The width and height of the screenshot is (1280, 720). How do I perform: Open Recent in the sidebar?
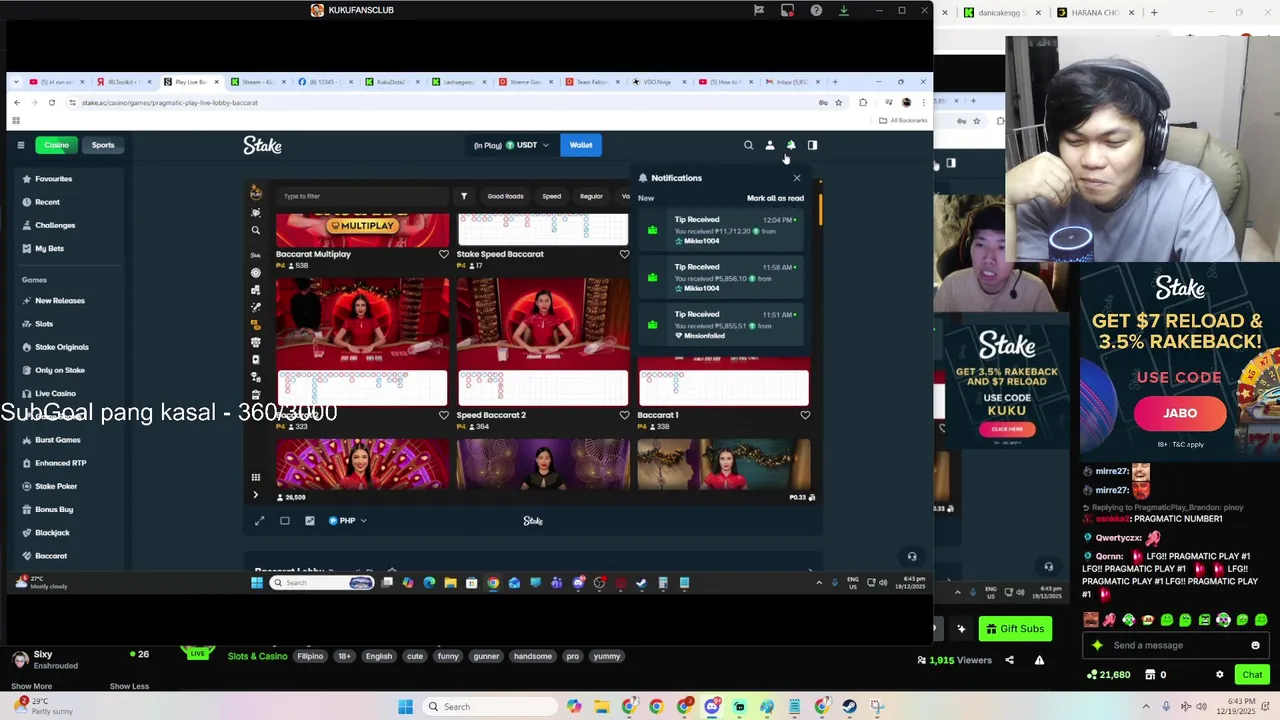(x=47, y=202)
